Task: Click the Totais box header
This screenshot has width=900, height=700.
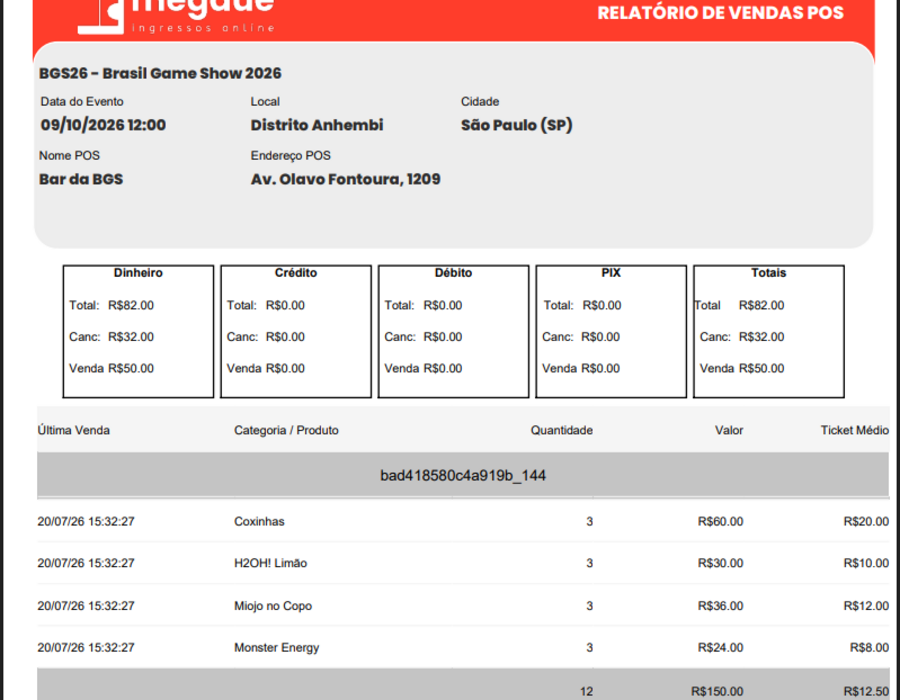Action: (x=769, y=273)
